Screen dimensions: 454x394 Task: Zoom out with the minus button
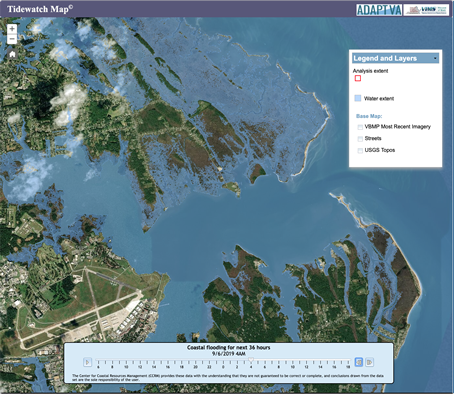coord(12,39)
